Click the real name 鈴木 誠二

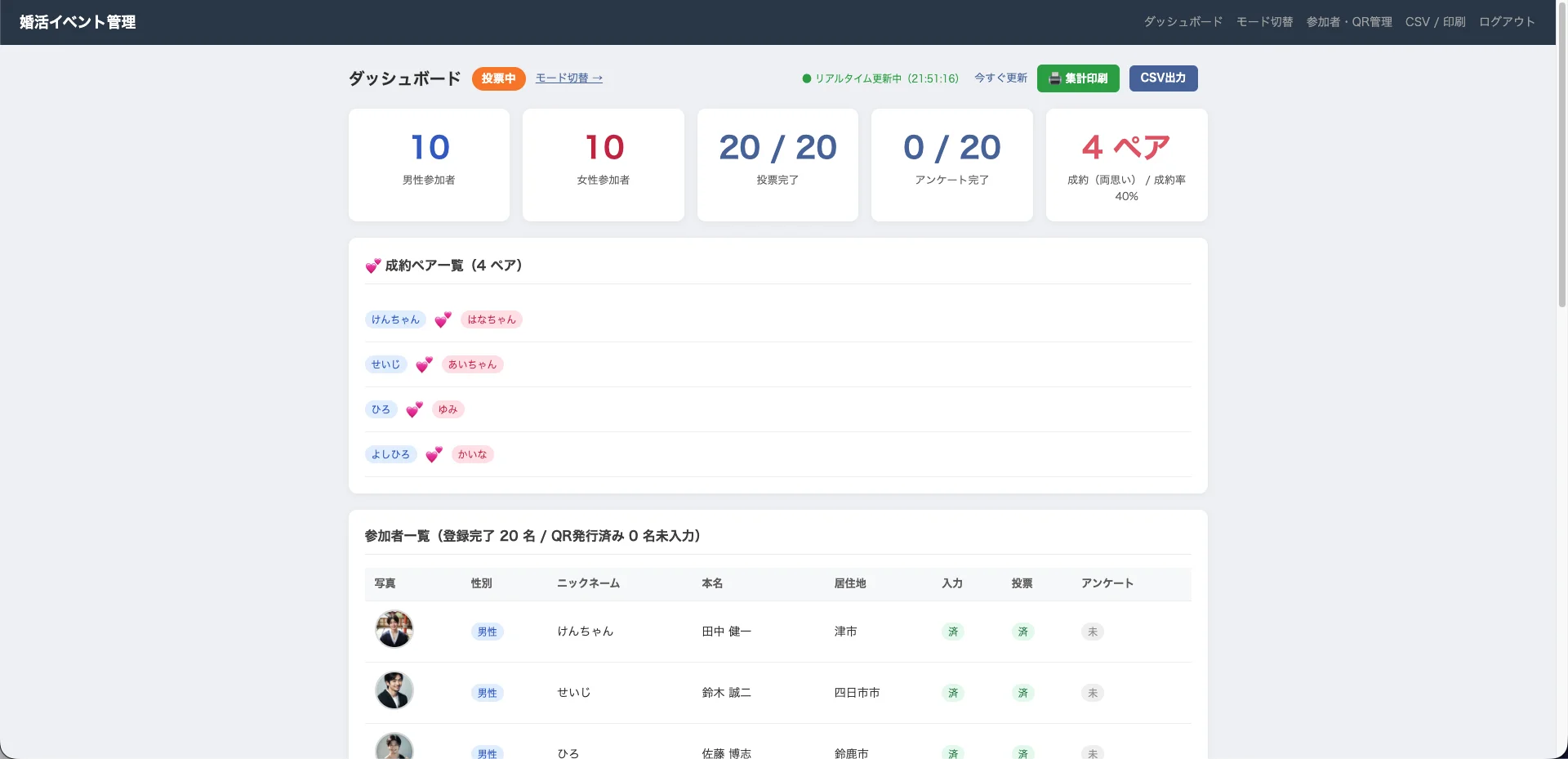coord(726,693)
